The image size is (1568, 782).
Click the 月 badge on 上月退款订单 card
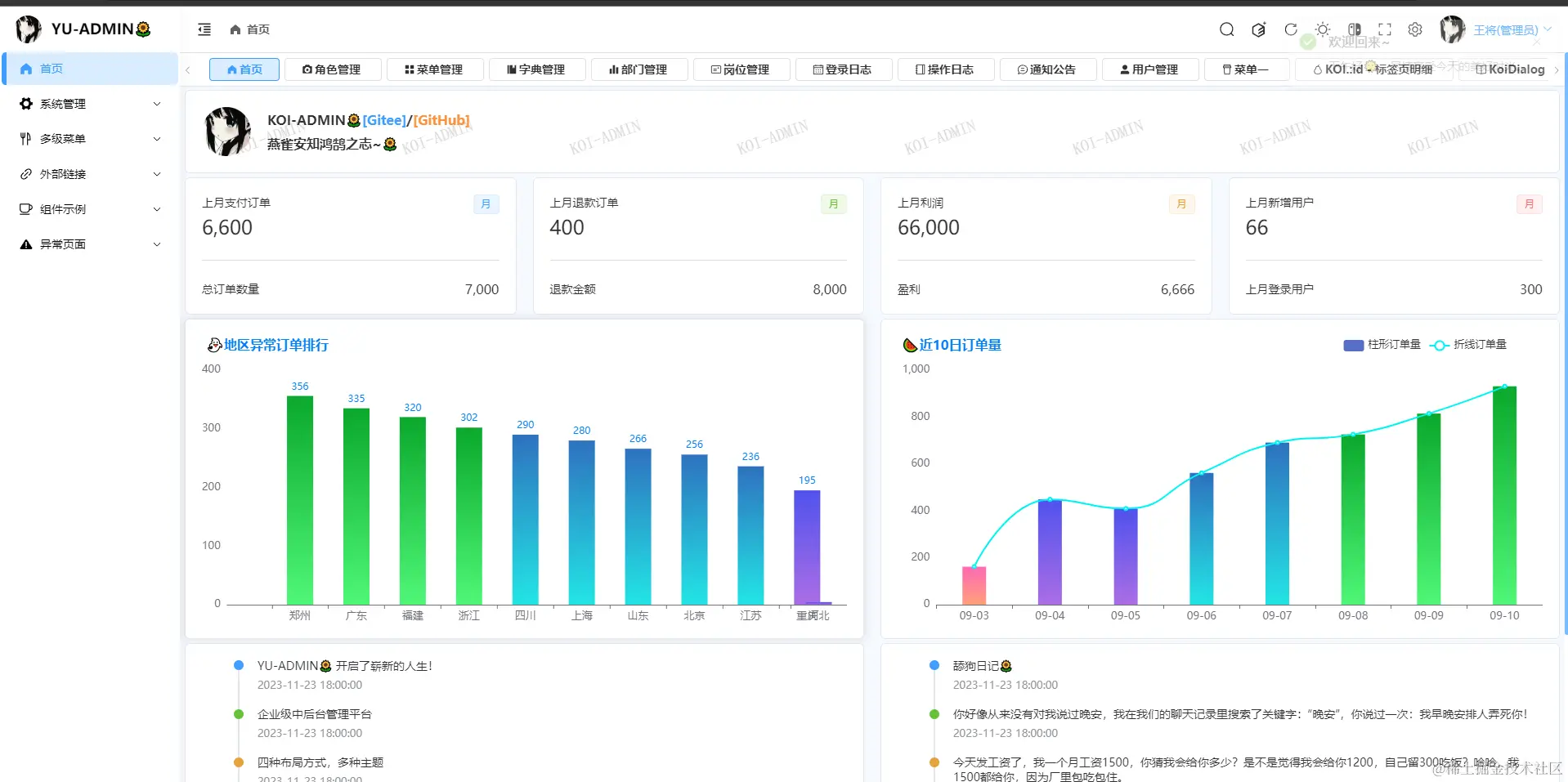[x=834, y=204]
